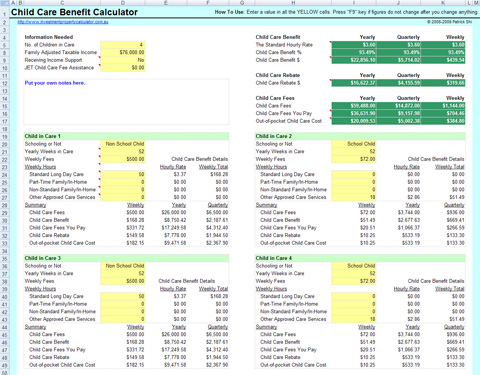This screenshot has width=480, height=375.
Task: Select the total Child Care Fees weekly $1,144.00 cell
Action: (x=443, y=106)
